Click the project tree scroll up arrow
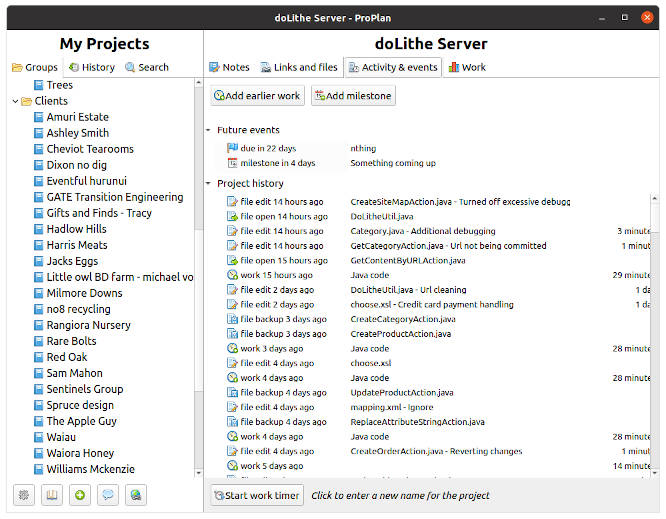Image resolution: width=666 pixels, height=519 pixels. pos(198,83)
